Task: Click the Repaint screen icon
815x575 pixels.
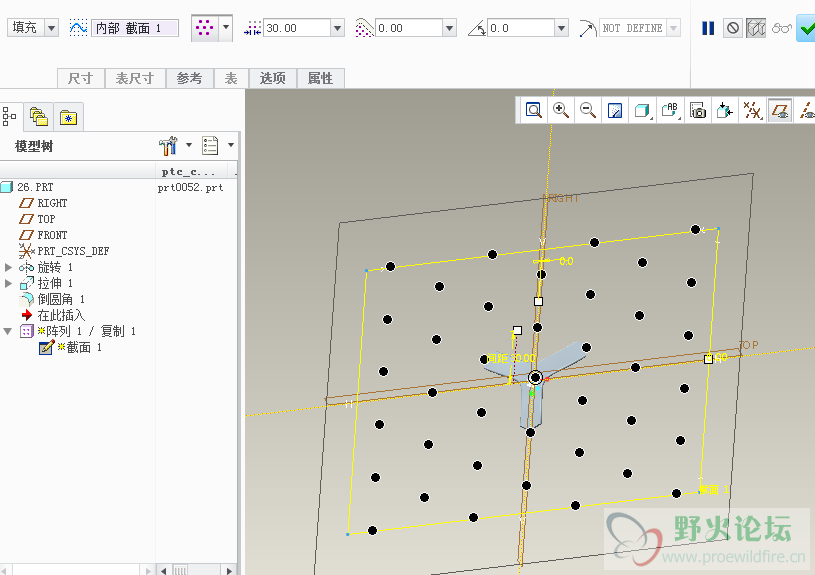Action: click(x=615, y=111)
